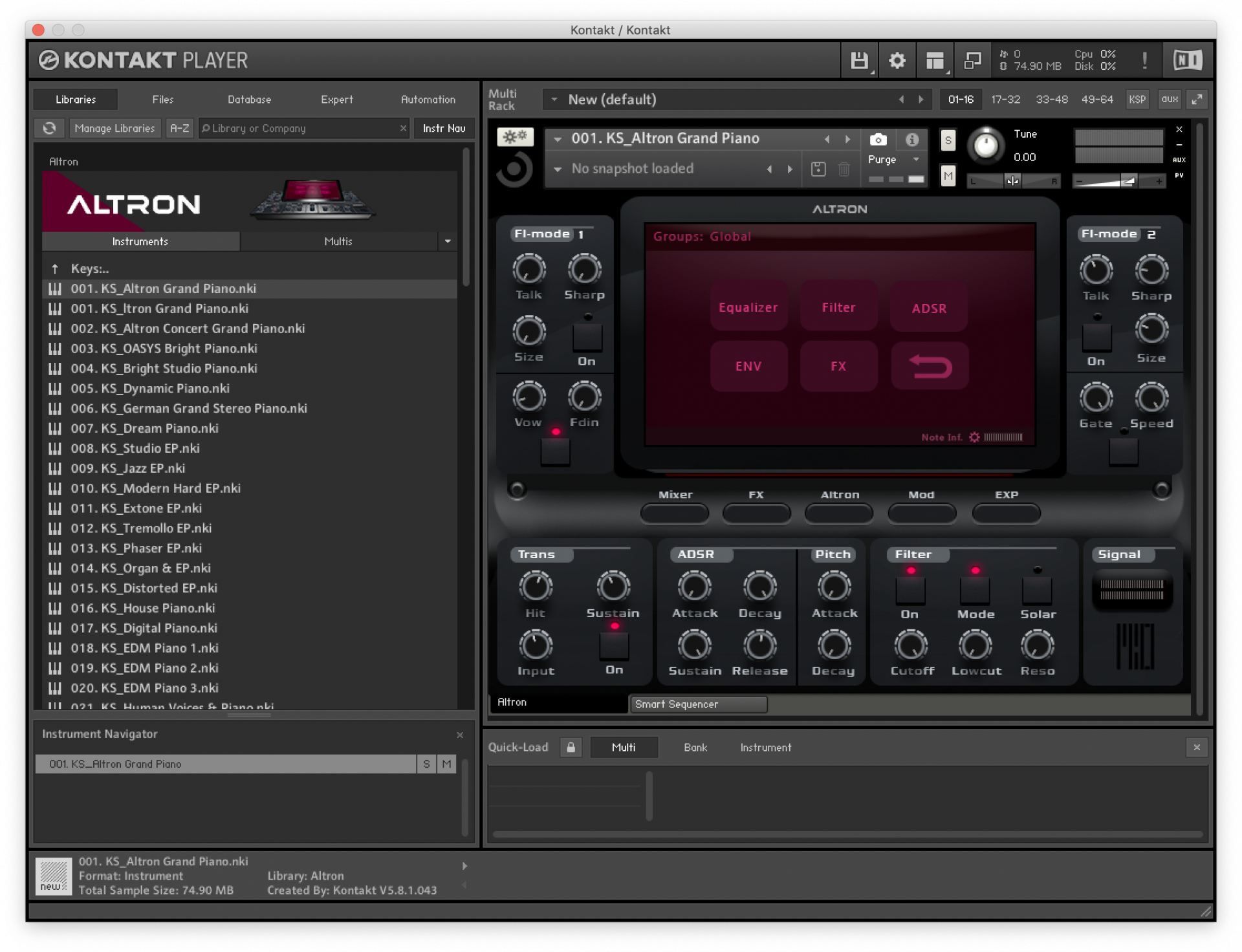The width and height of the screenshot is (1242, 952).
Task: Select previous multi arrow
Action: (x=901, y=100)
